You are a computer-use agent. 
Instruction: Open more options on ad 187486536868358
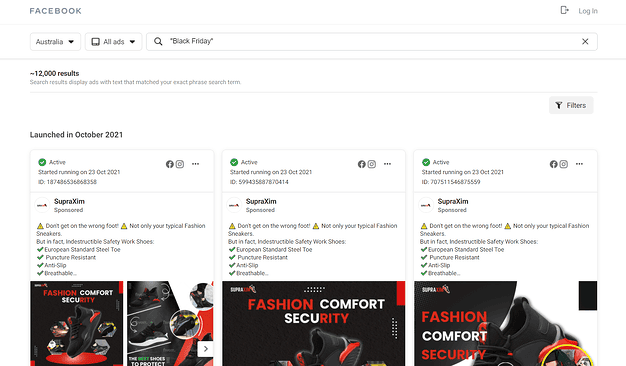tap(195, 164)
